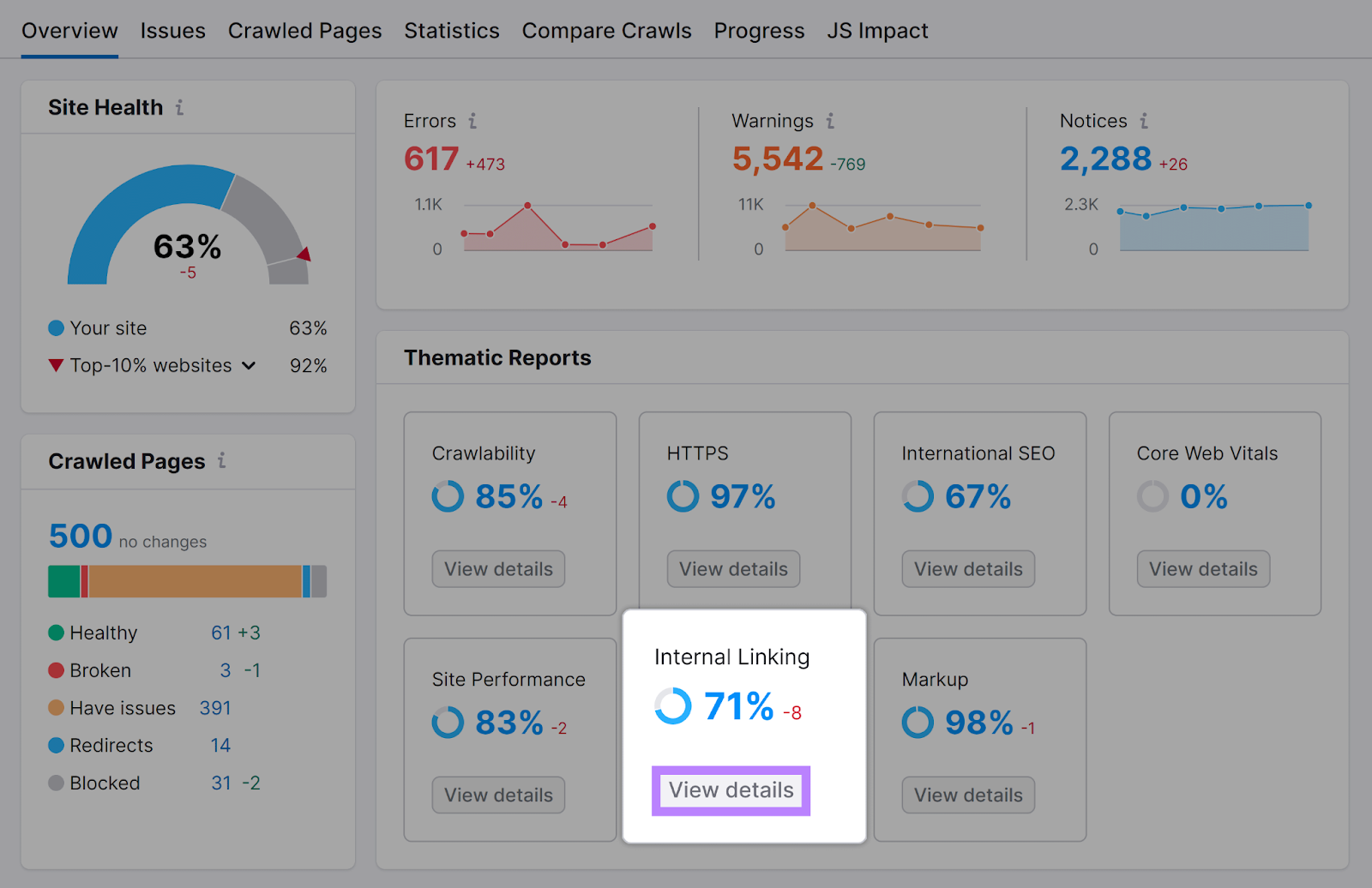Open Markup report via View details
This screenshot has width=1372, height=888.
pos(967,795)
